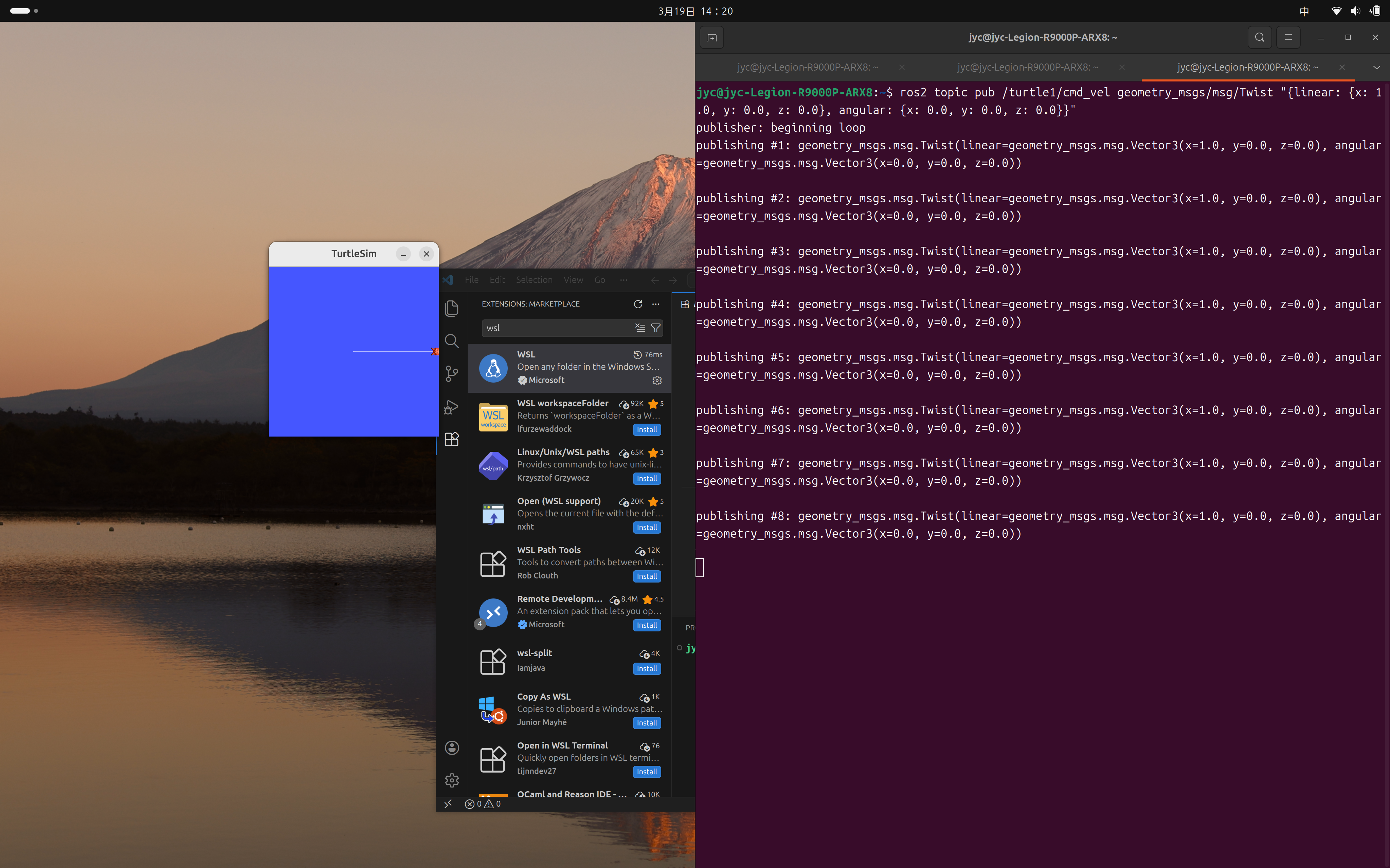Open the WSL extension's manage gear

(657, 381)
